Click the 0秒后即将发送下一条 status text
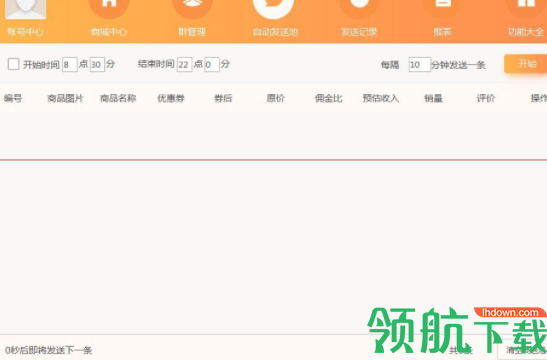 tap(48, 350)
